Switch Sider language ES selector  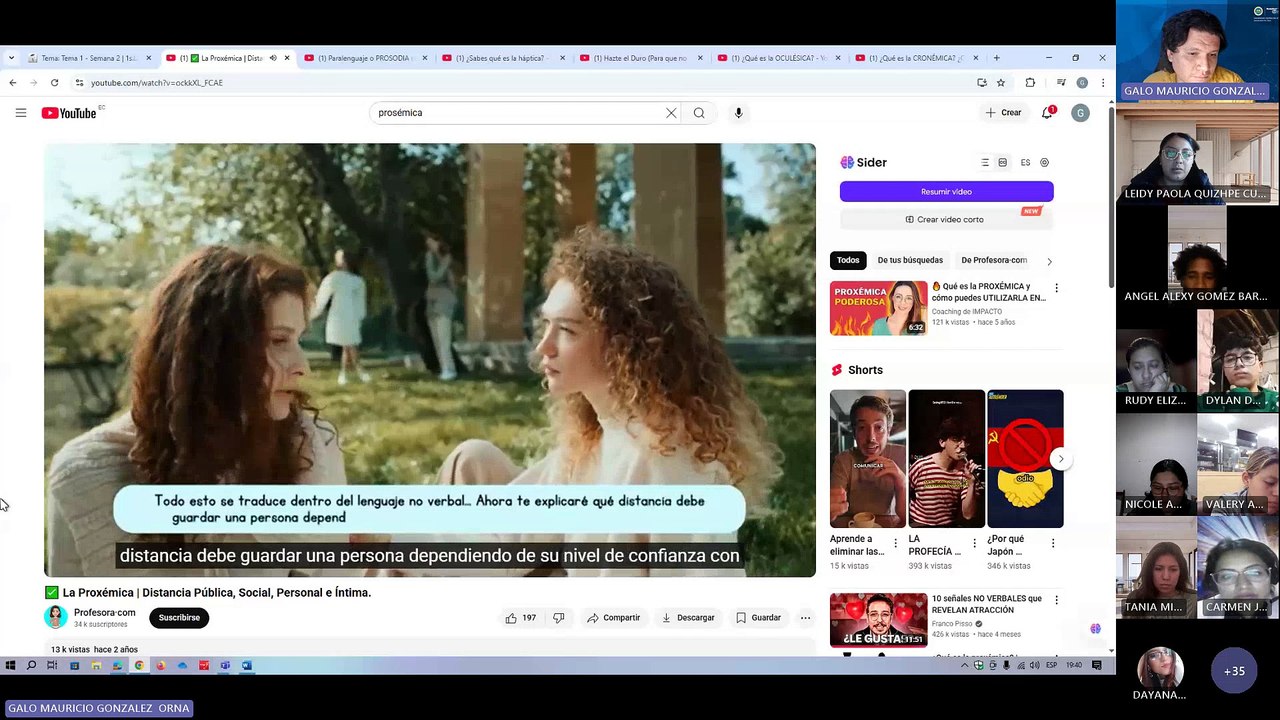tap(1025, 162)
